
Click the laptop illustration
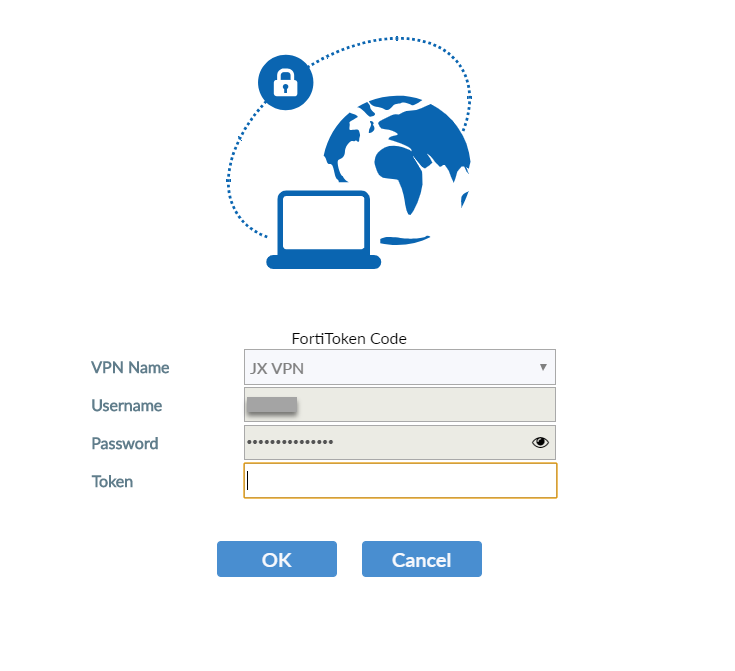323,229
